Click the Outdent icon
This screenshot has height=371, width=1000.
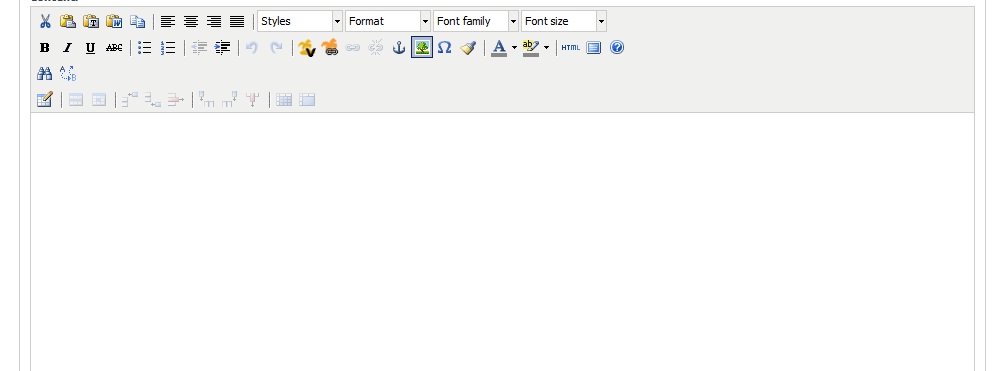pyautogui.click(x=199, y=47)
